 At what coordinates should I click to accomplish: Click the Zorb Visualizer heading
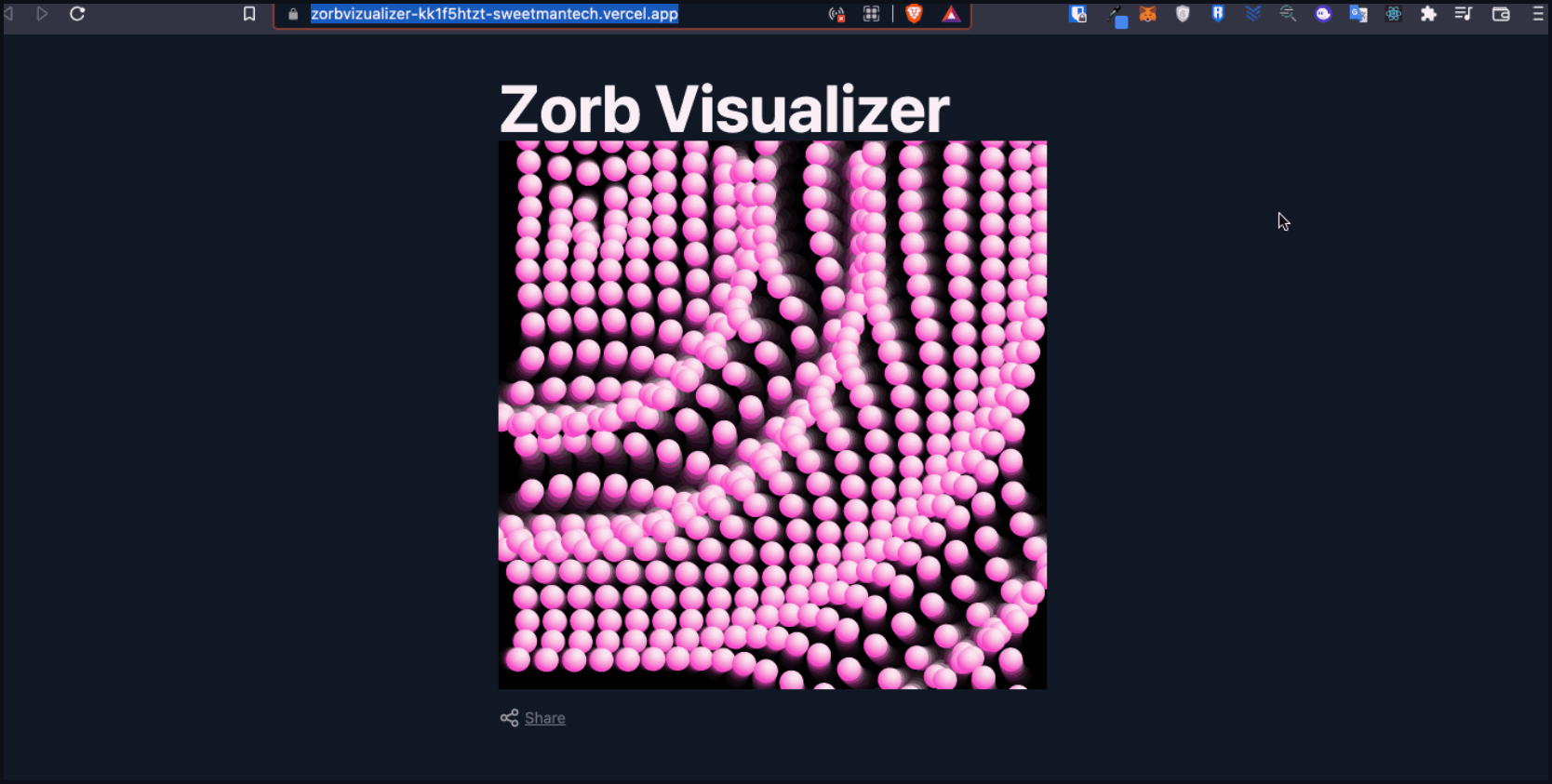point(724,110)
